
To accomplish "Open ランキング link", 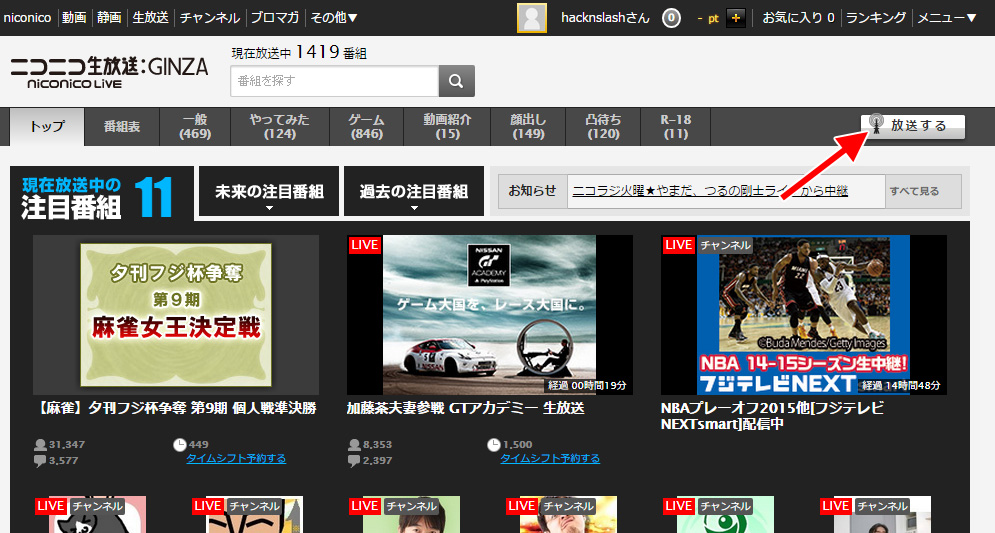I will point(876,18).
